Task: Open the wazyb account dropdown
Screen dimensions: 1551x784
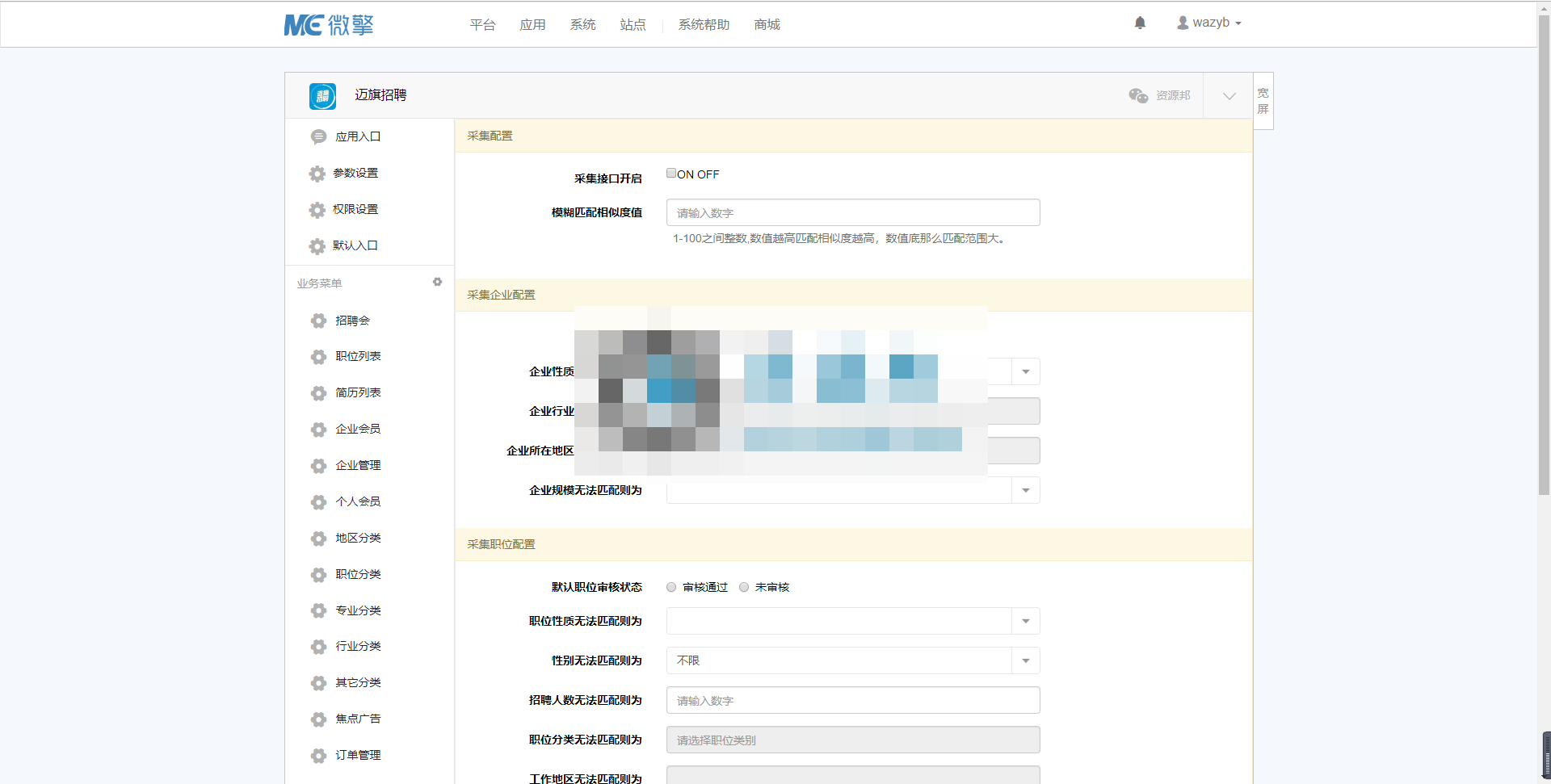Action: pos(1209,23)
